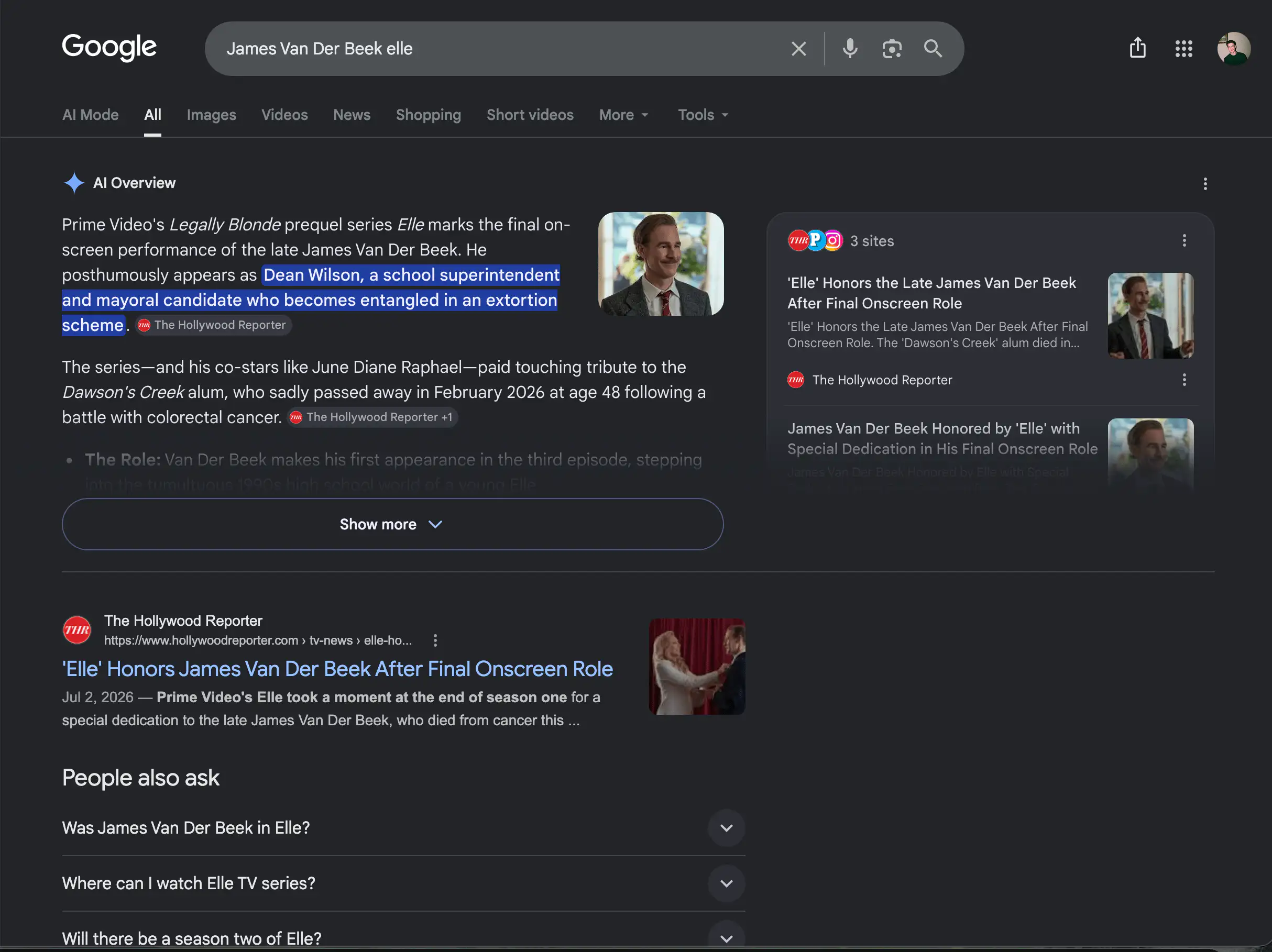This screenshot has height=952, width=1272.
Task: Open AI Overview portrait image of James Van Der Beek
Action: tap(660, 264)
